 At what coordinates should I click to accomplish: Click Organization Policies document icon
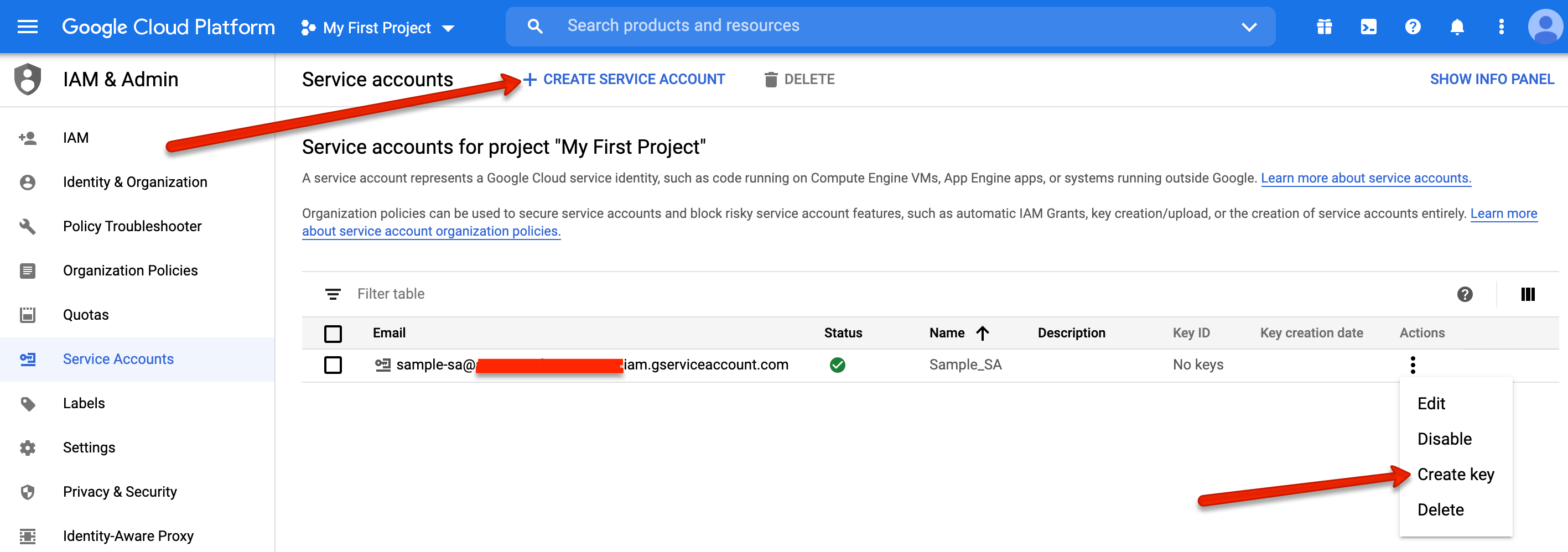coord(28,271)
